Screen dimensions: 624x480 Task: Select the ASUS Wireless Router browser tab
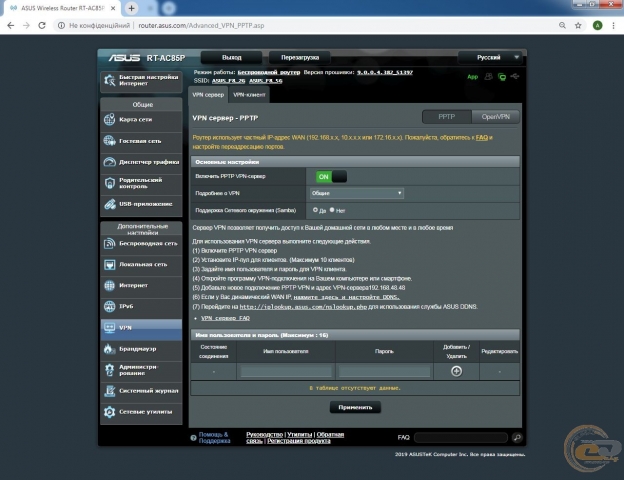coord(62,8)
